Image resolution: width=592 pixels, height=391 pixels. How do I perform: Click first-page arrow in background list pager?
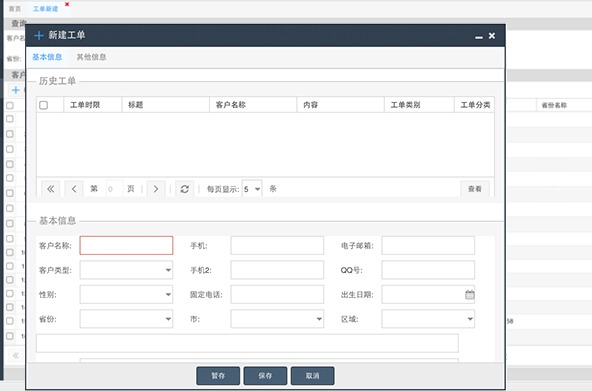[x=16, y=355]
